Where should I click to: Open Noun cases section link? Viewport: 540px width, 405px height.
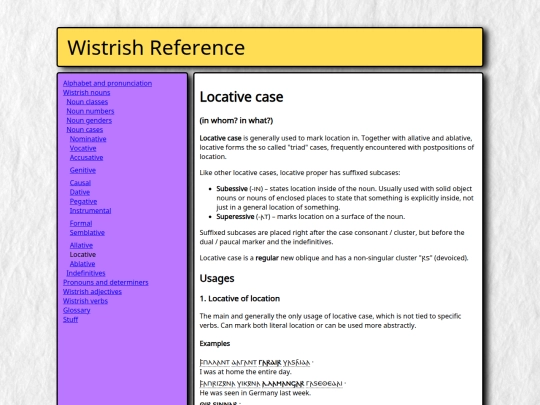click(x=85, y=130)
